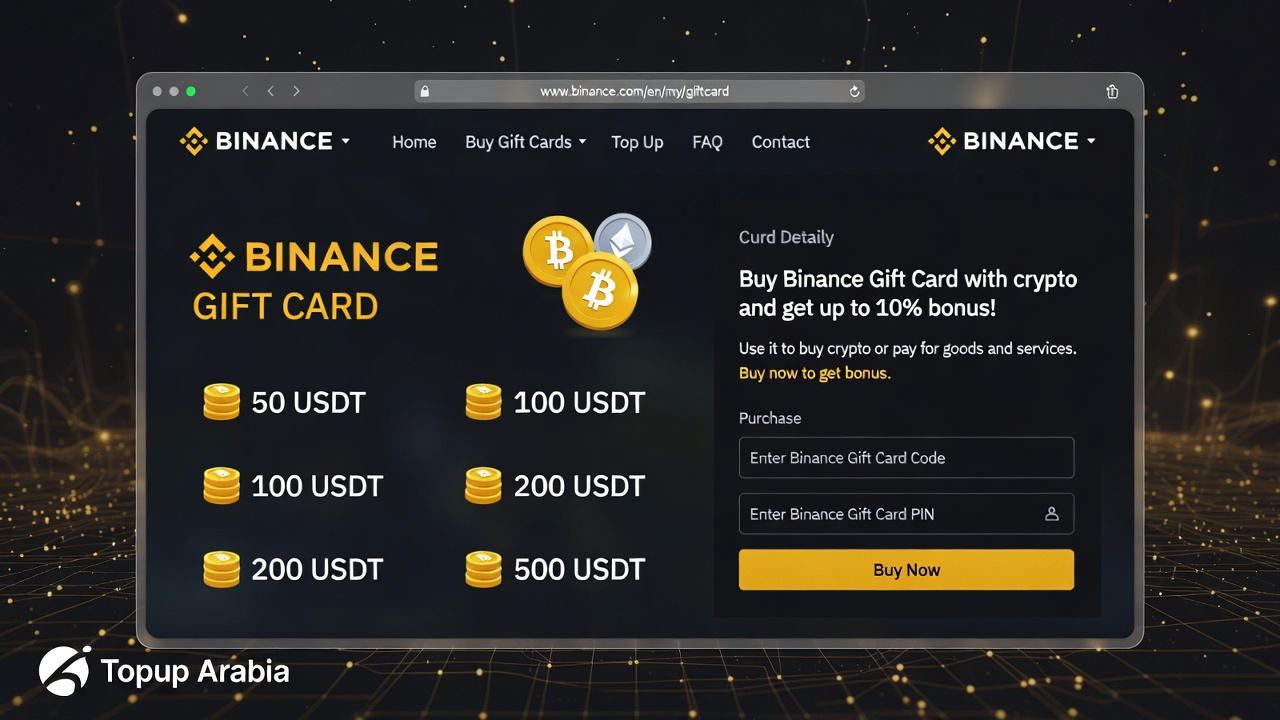This screenshot has width=1280, height=720.
Task: Click the Bitcoin coin graphic
Action: coord(558,249)
